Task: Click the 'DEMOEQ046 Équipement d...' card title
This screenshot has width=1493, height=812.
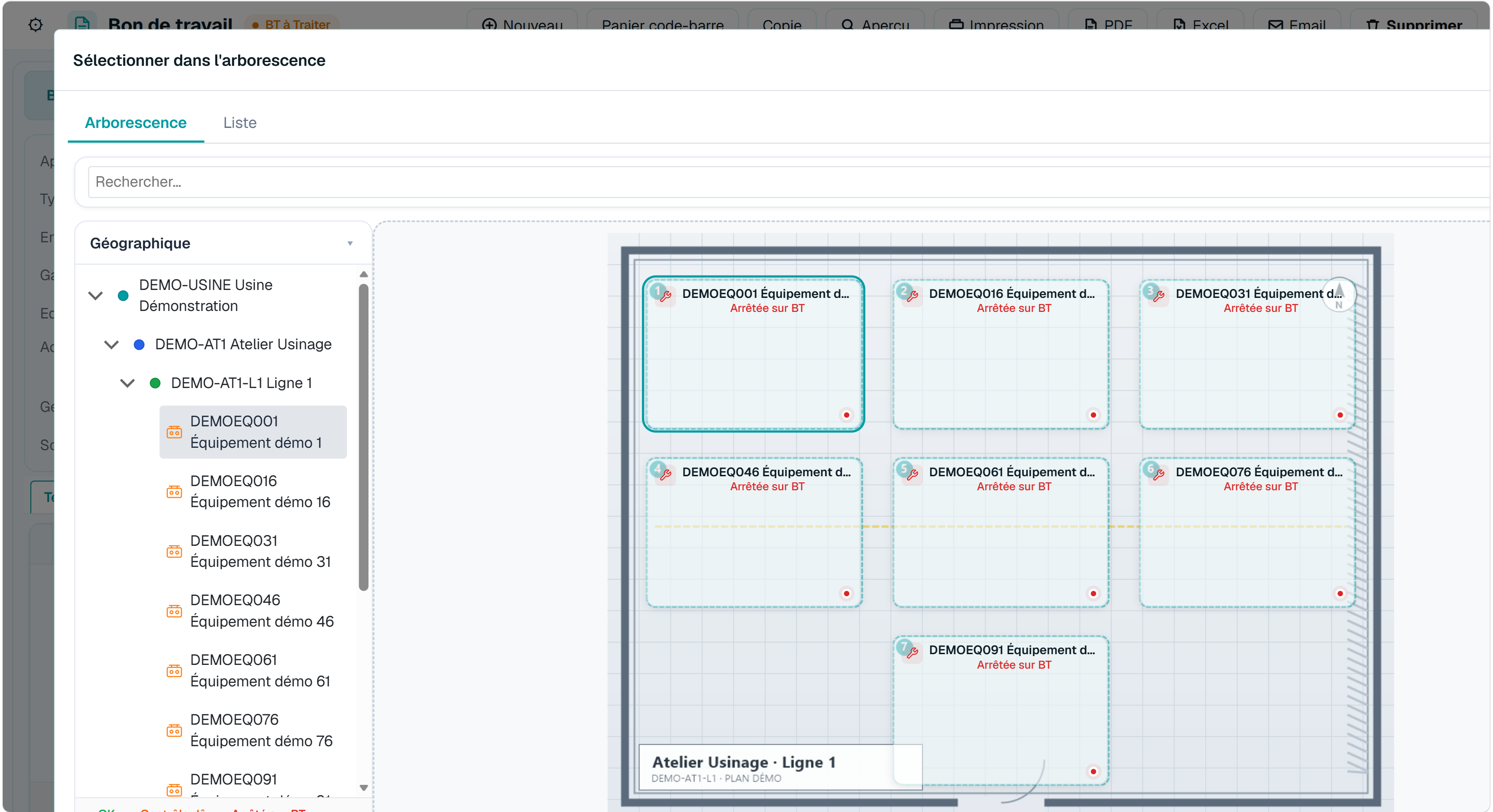Action: [x=766, y=472]
